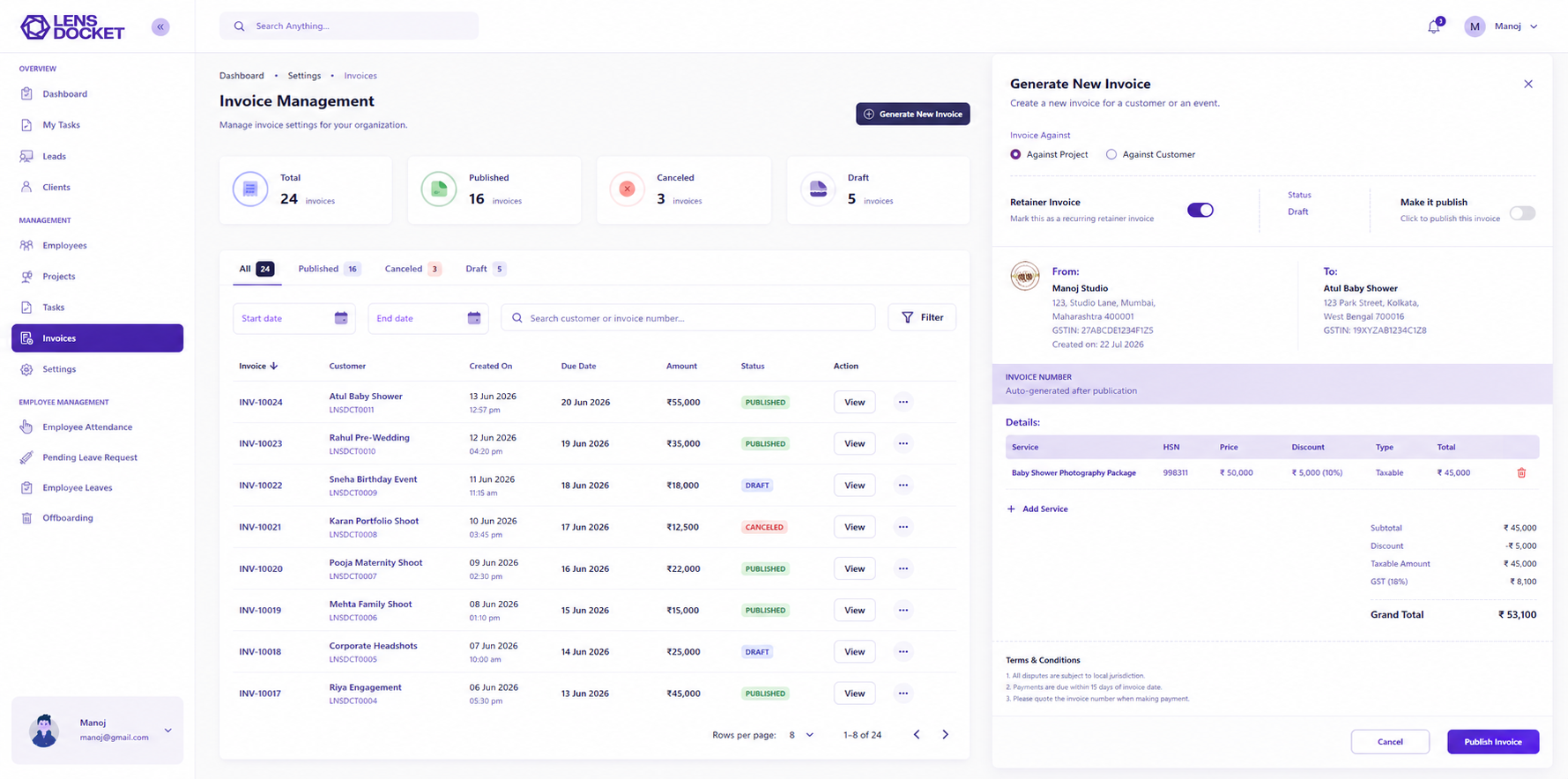Collapse the sidebar with double-chevron icon
Viewport: 1568px width, 779px height.
(160, 27)
